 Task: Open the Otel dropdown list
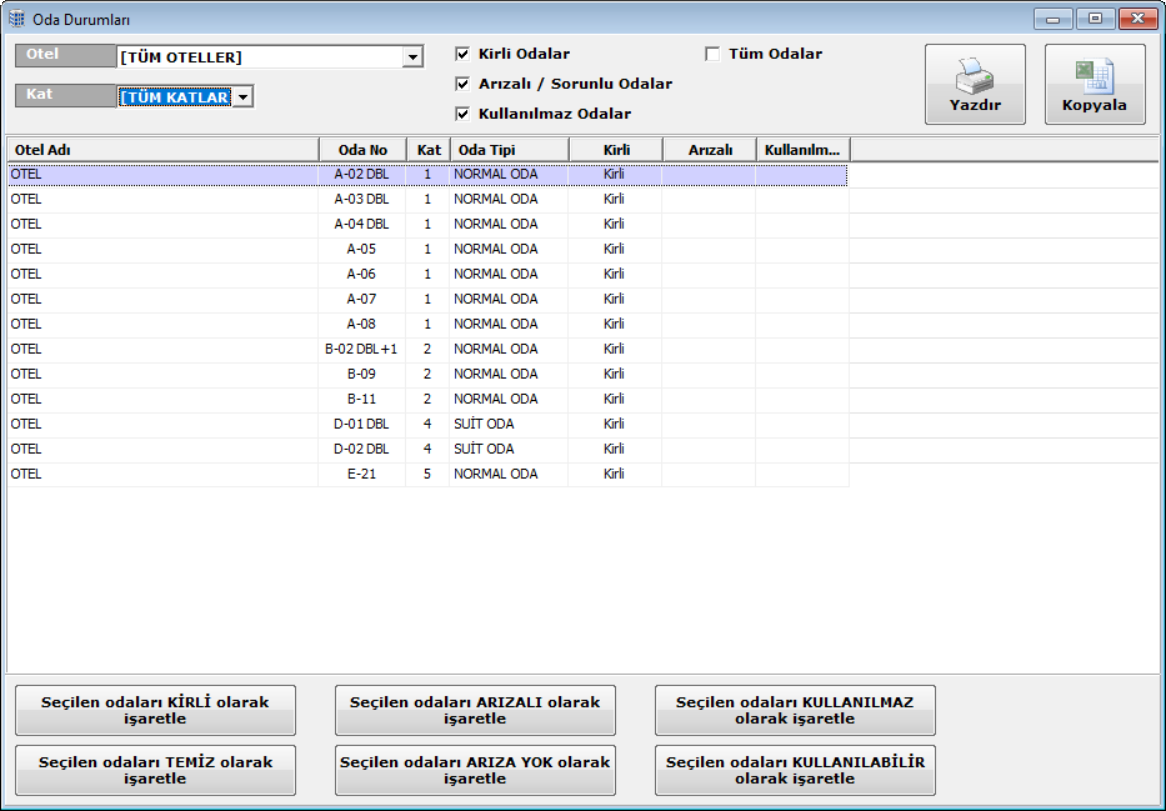413,58
